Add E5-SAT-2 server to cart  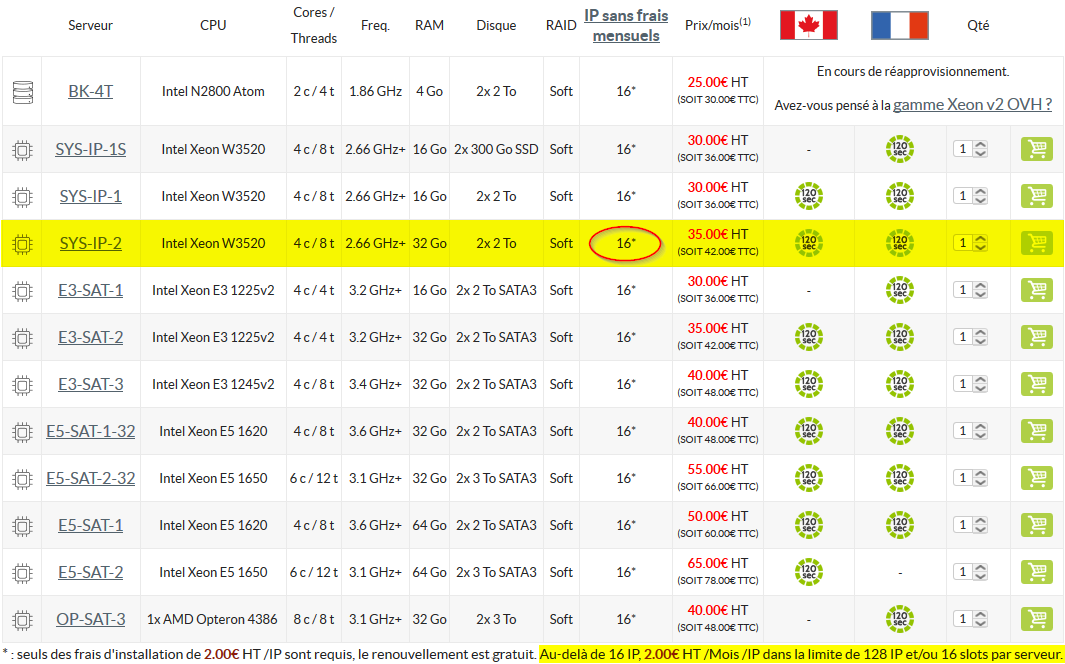coord(1036,572)
